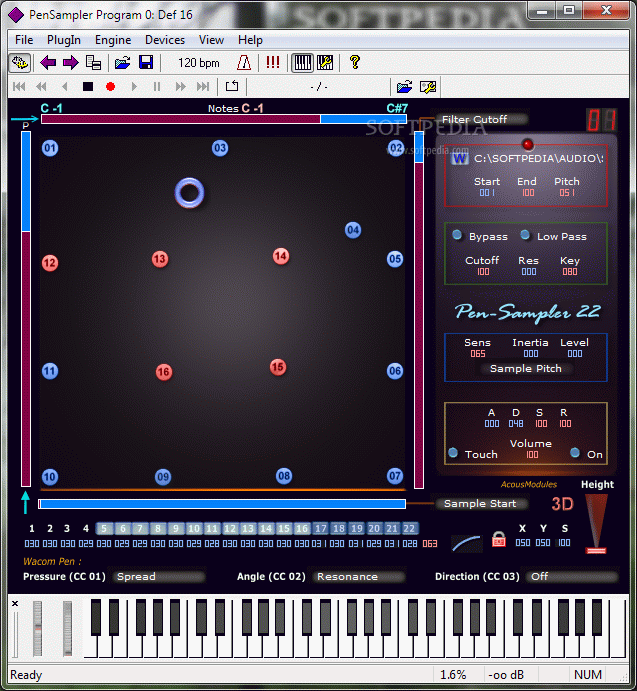Viewport: 637px width, 691px height.
Task: Toggle the Low Pass filter radio
Action: tap(525, 235)
